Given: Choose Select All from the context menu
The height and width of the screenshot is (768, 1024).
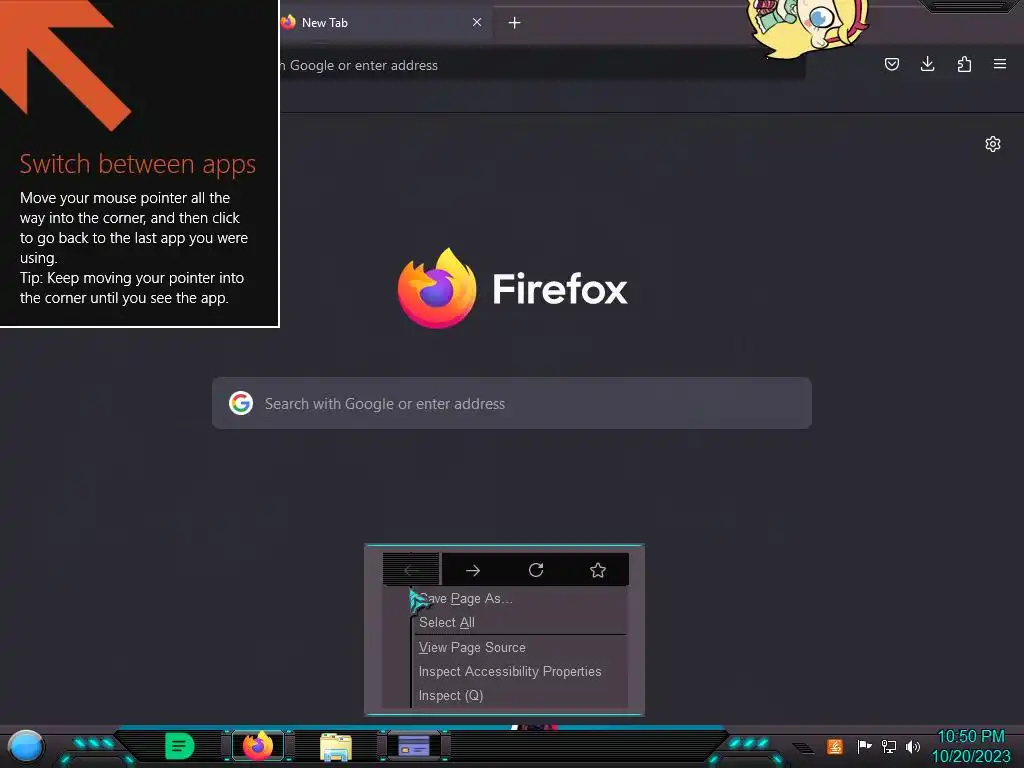Looking at the screenshot, I should [x=447, y=622].
